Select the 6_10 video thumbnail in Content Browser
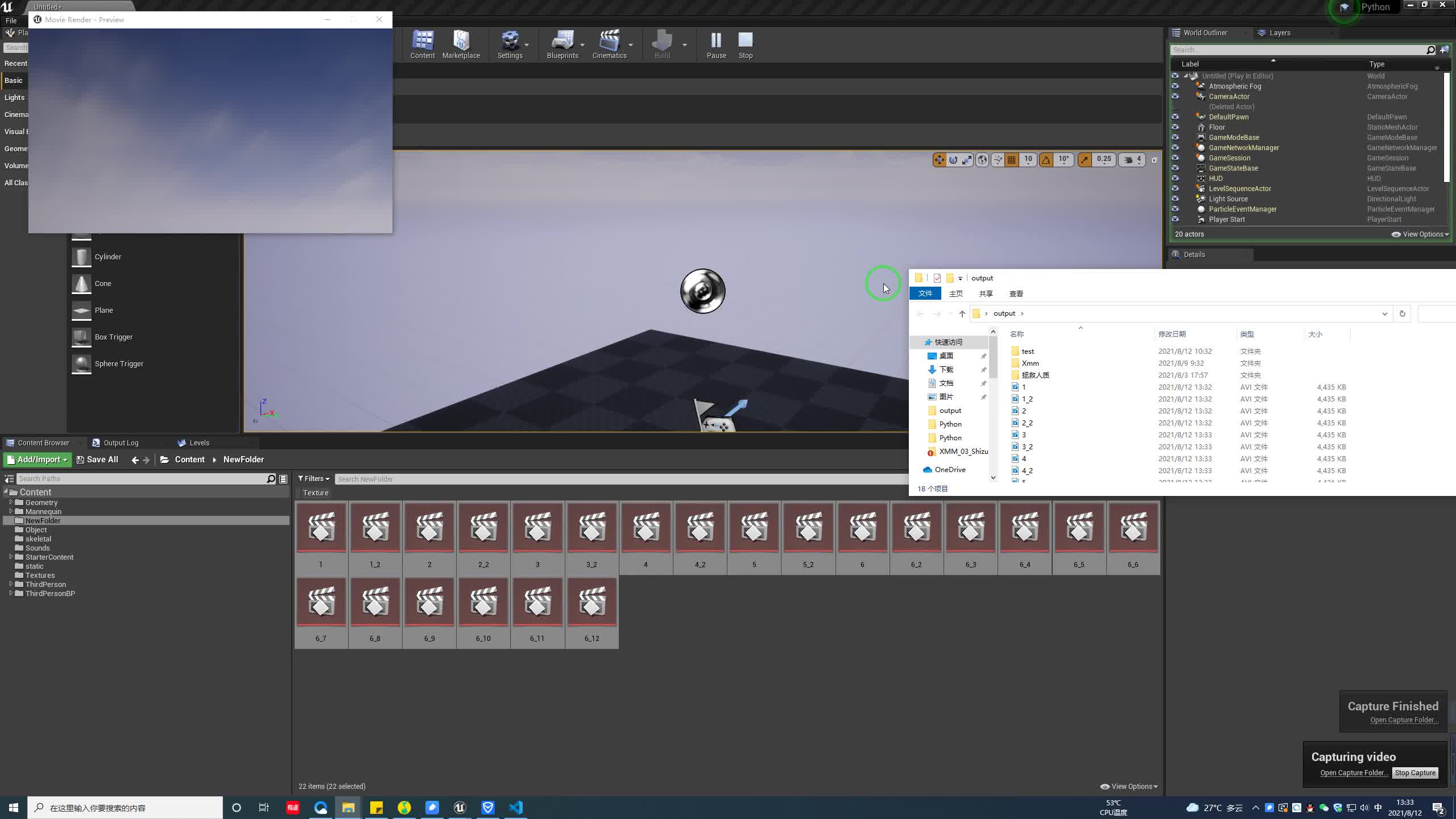Viewport: 1456px width, 819px height. pos(483,602)
